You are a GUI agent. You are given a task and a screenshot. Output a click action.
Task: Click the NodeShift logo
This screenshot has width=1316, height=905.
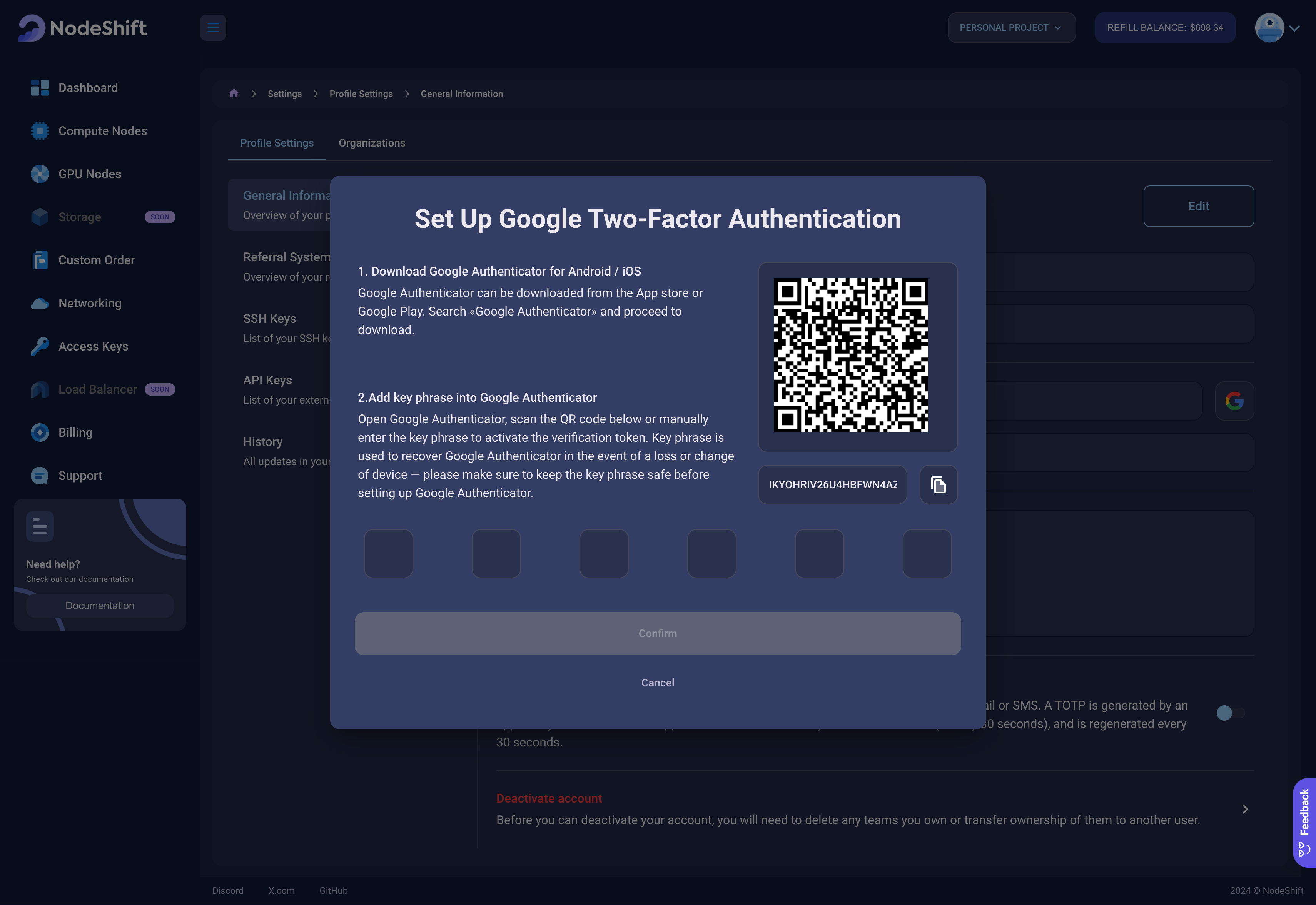(82, 28)
